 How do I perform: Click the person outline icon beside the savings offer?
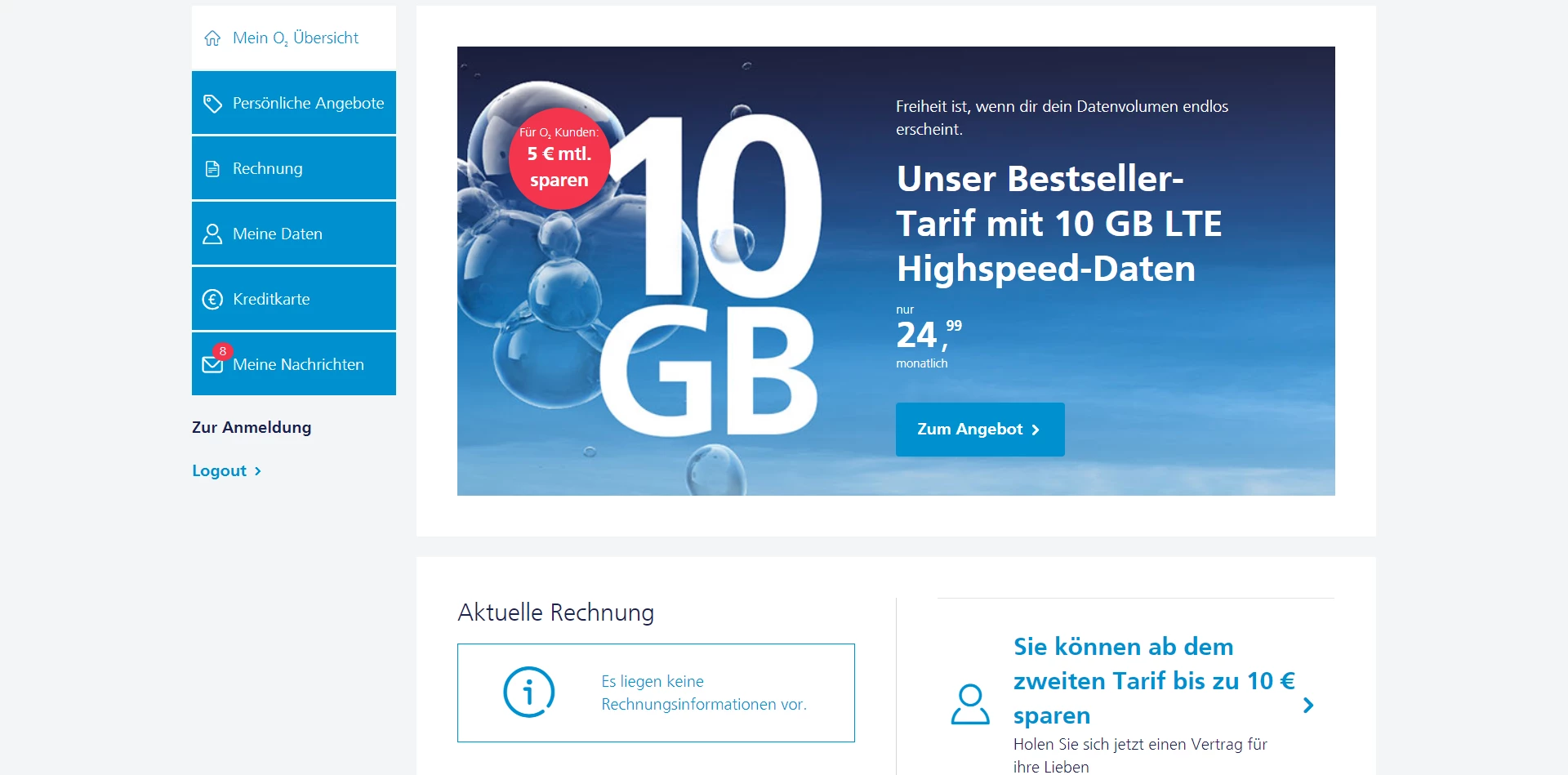970,705
